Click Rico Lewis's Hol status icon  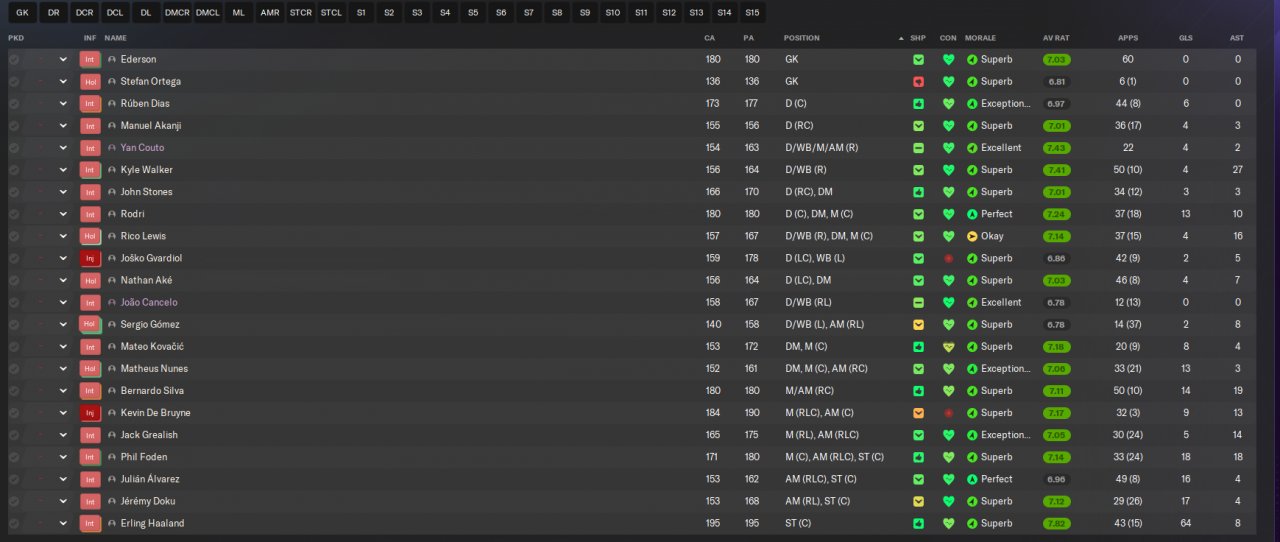tap(90, 236)
